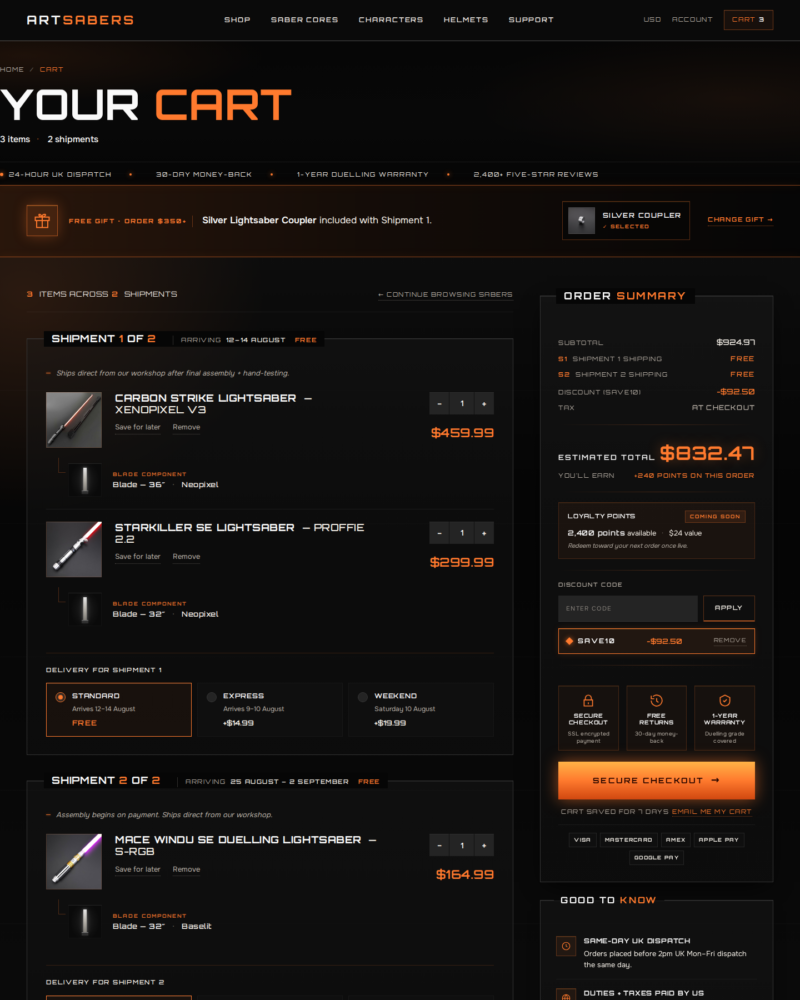The height and width of the screenshot is (1000, 800).
Task: Click the Baselit blade component thumbnail
Action: pyautogui.click(x=85, y=922)
